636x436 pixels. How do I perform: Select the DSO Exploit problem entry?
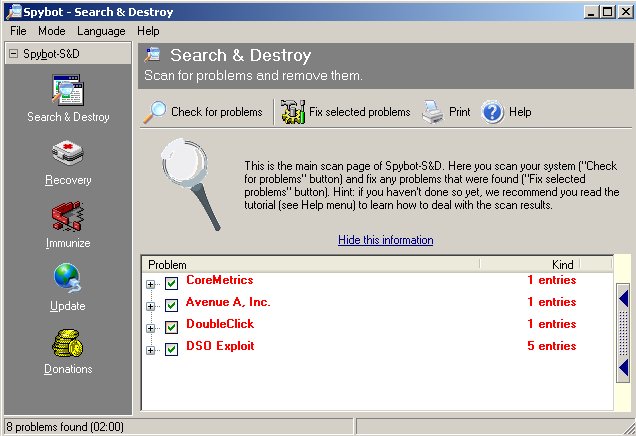[220, 346]
